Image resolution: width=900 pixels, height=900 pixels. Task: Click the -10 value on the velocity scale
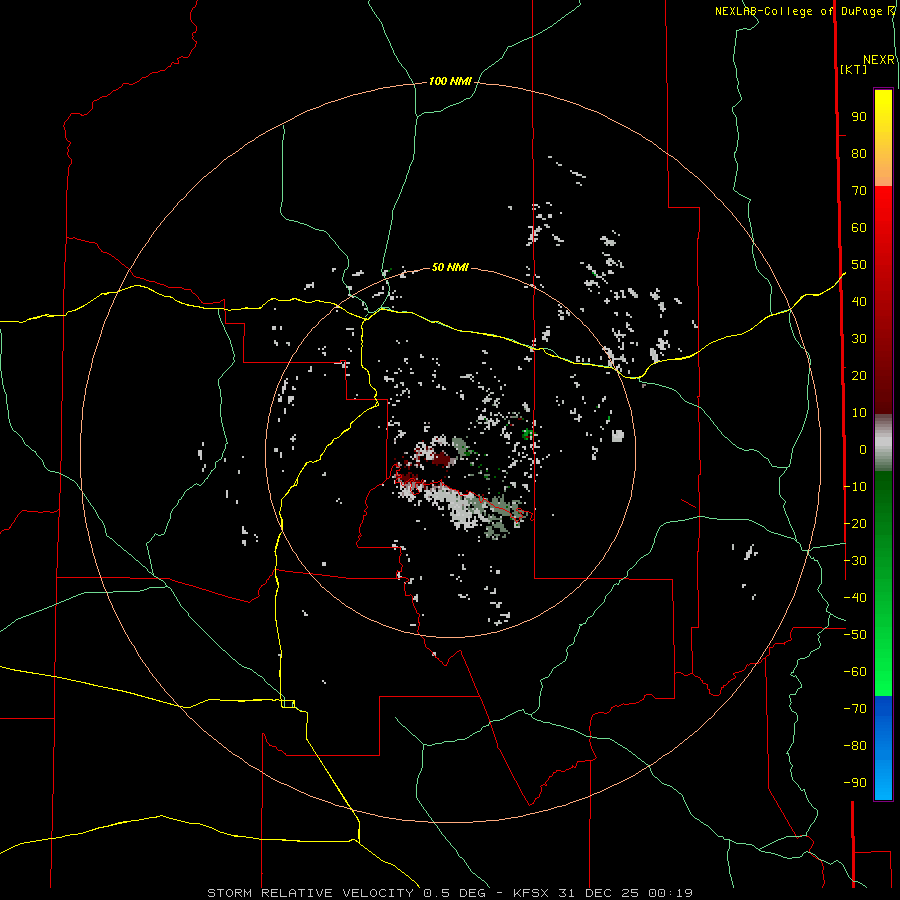855,487
